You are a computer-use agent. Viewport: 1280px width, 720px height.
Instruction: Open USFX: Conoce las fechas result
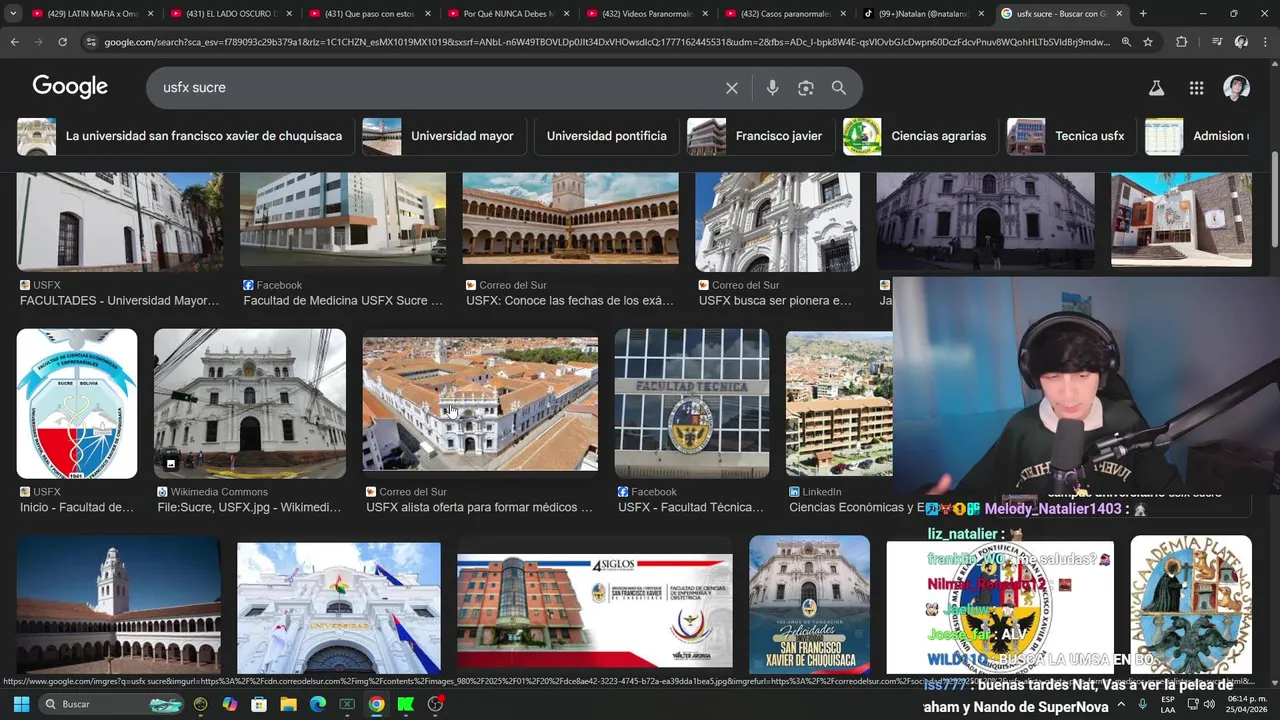pyautogui.click(x=570, y=301)
